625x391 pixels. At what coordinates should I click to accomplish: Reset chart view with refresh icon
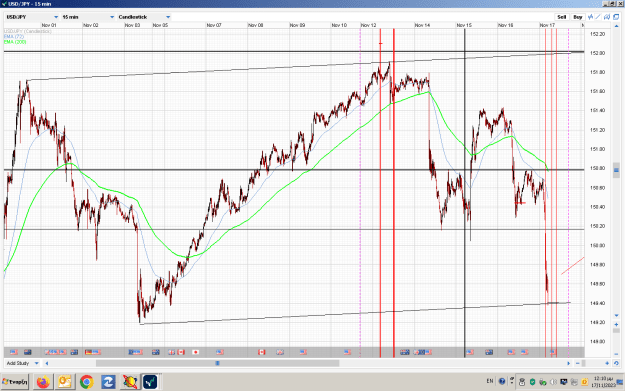(x=616, y=363)
